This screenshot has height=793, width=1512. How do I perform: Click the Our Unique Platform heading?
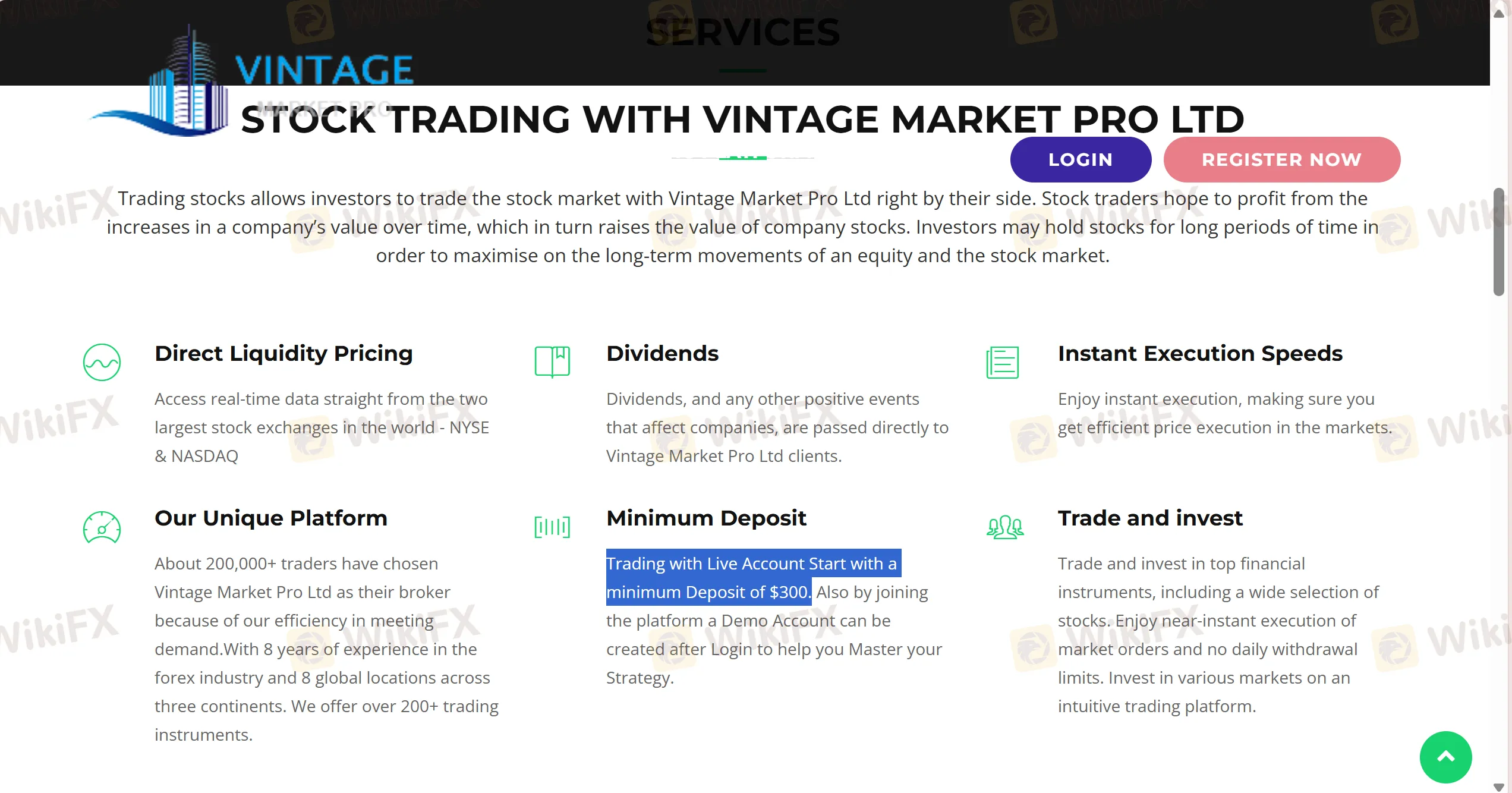click(x=271, y=518)
